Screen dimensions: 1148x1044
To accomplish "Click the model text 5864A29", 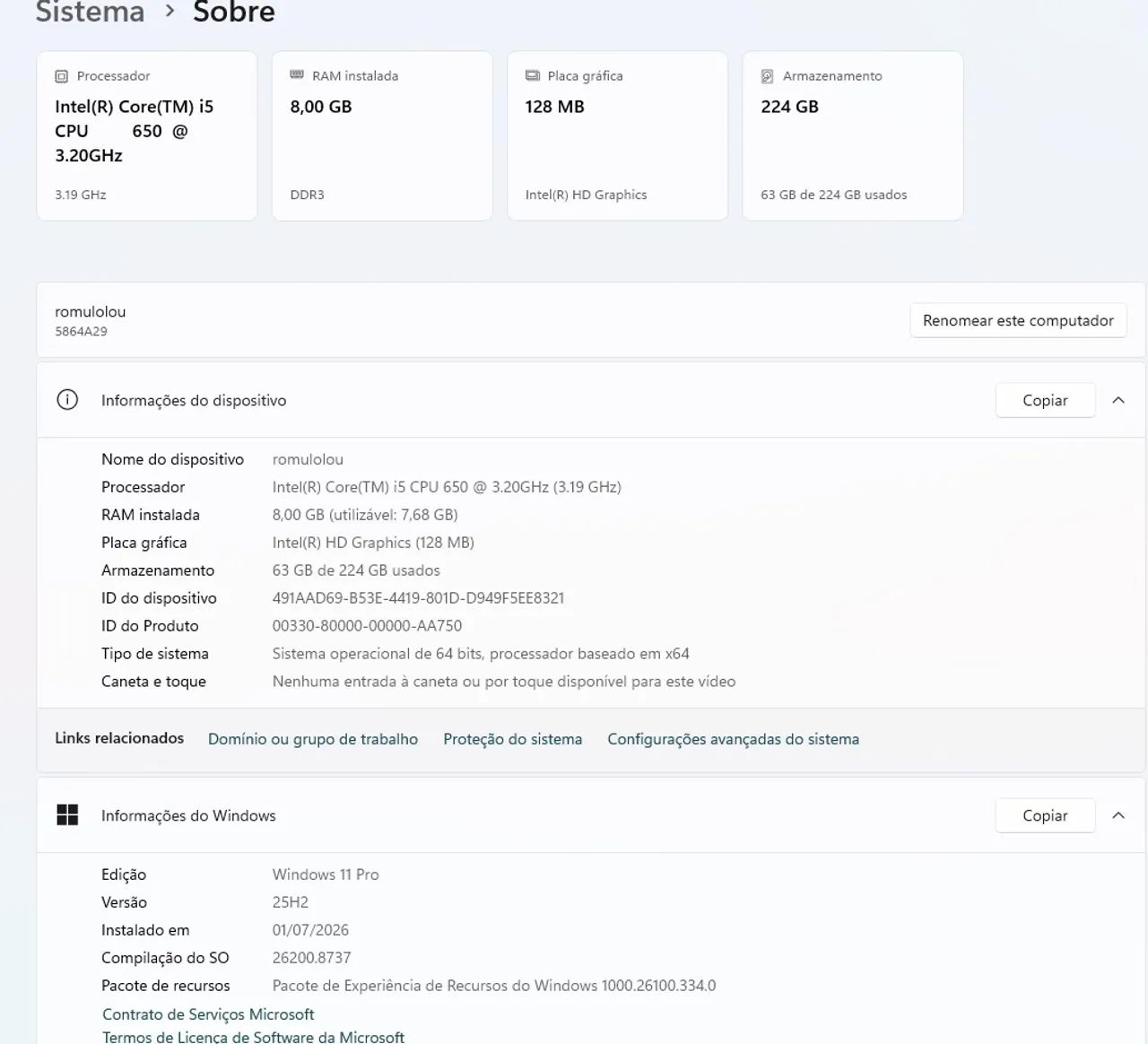I will [81, 332].
